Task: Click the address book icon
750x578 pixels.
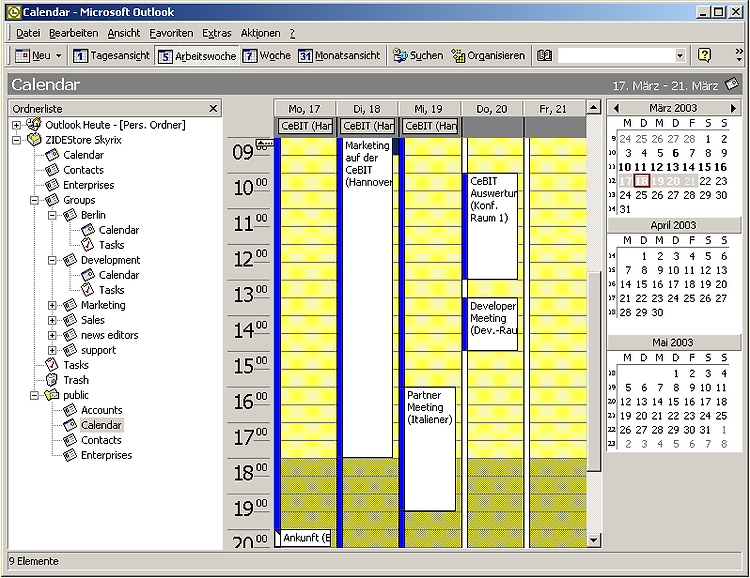Action: [544, 56]
